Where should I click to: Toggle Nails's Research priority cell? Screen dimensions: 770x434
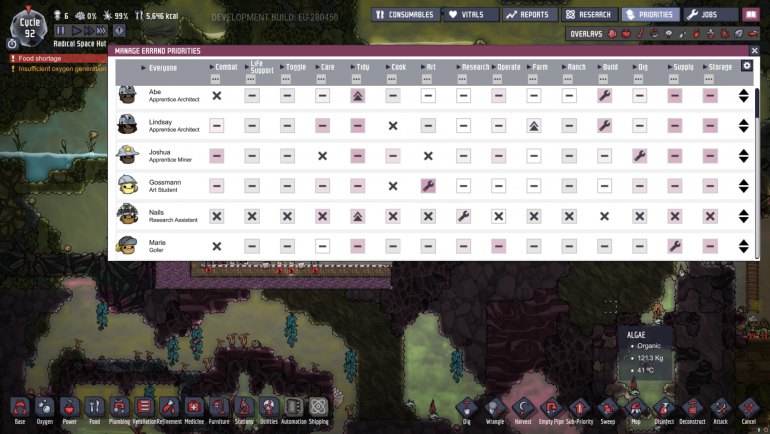coord(464,216)
